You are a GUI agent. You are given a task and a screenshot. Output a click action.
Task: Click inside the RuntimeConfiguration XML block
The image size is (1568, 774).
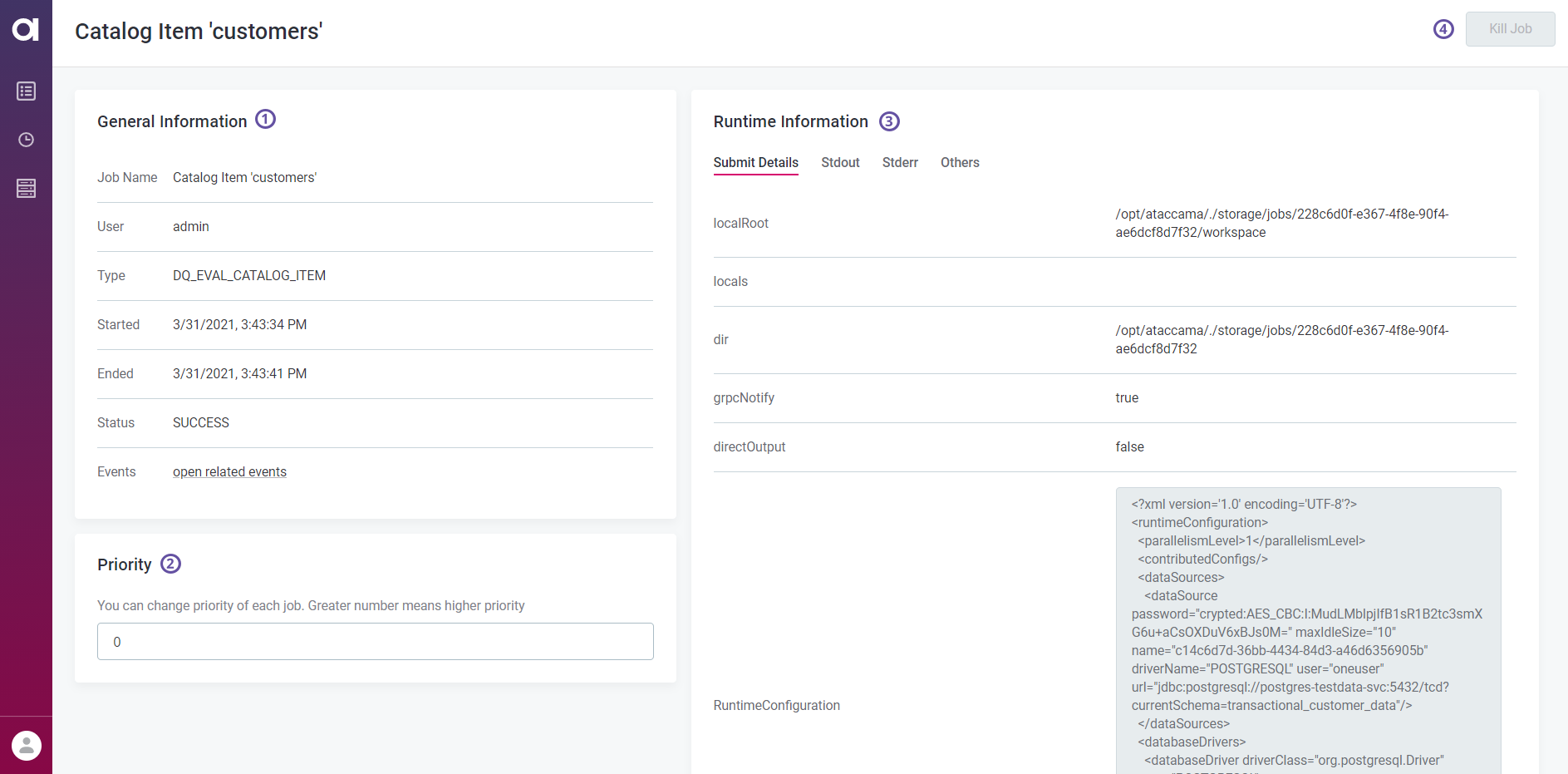click(1307, 632)
